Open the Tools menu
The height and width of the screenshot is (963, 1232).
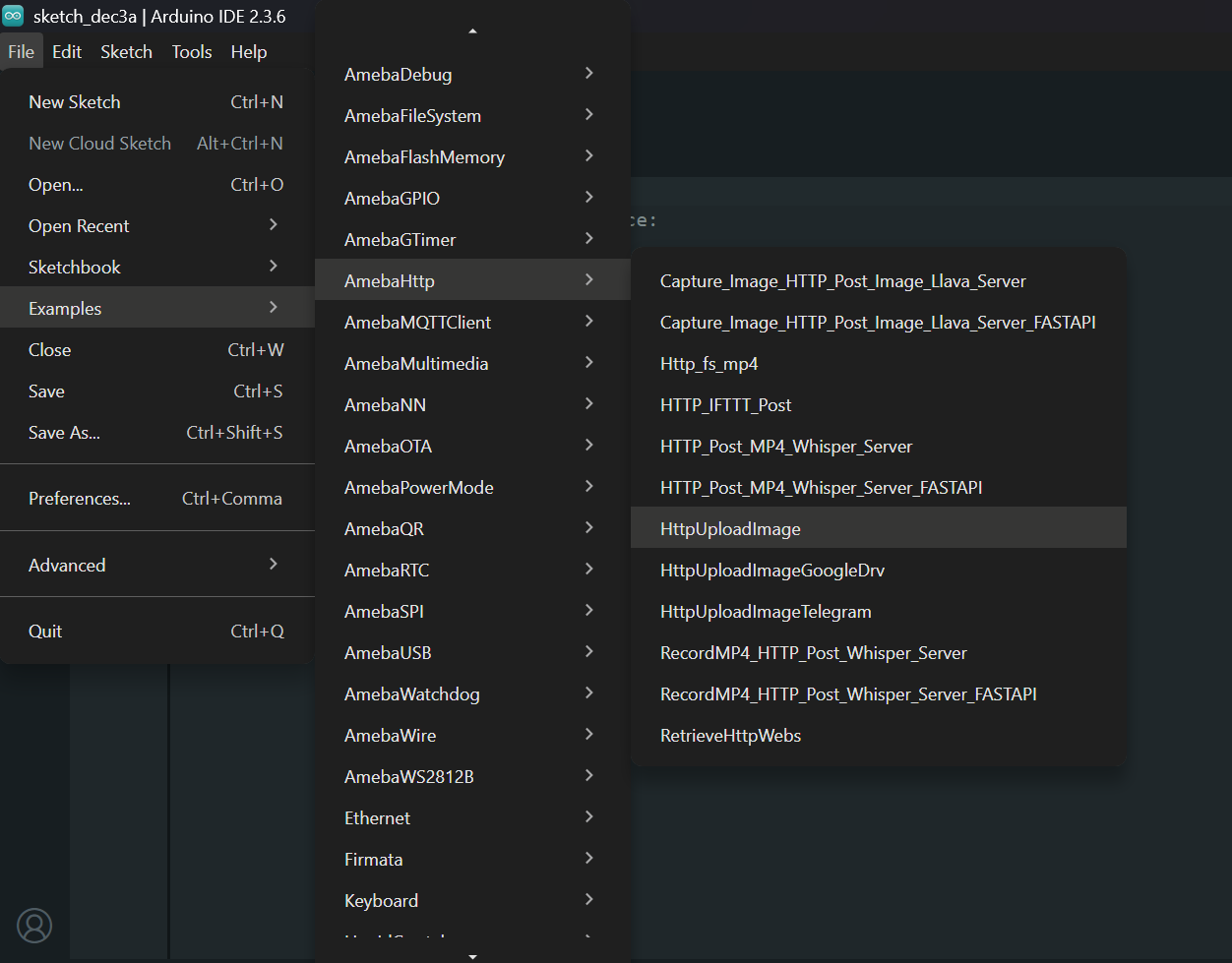192,52
